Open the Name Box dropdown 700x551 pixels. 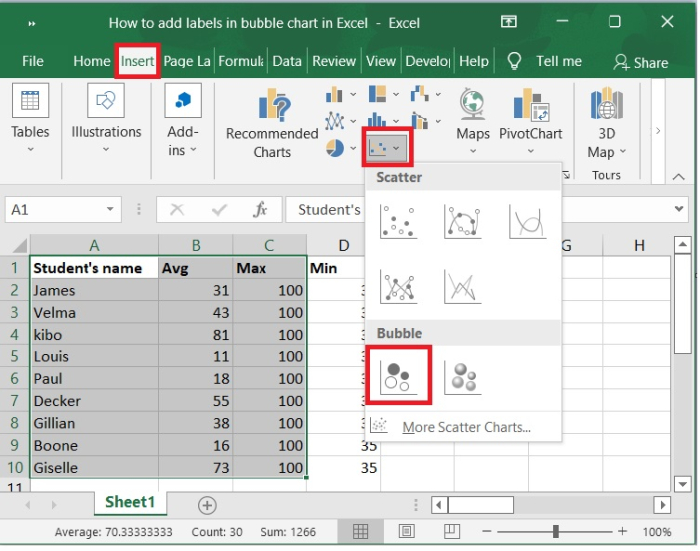(x=110, y=209)
